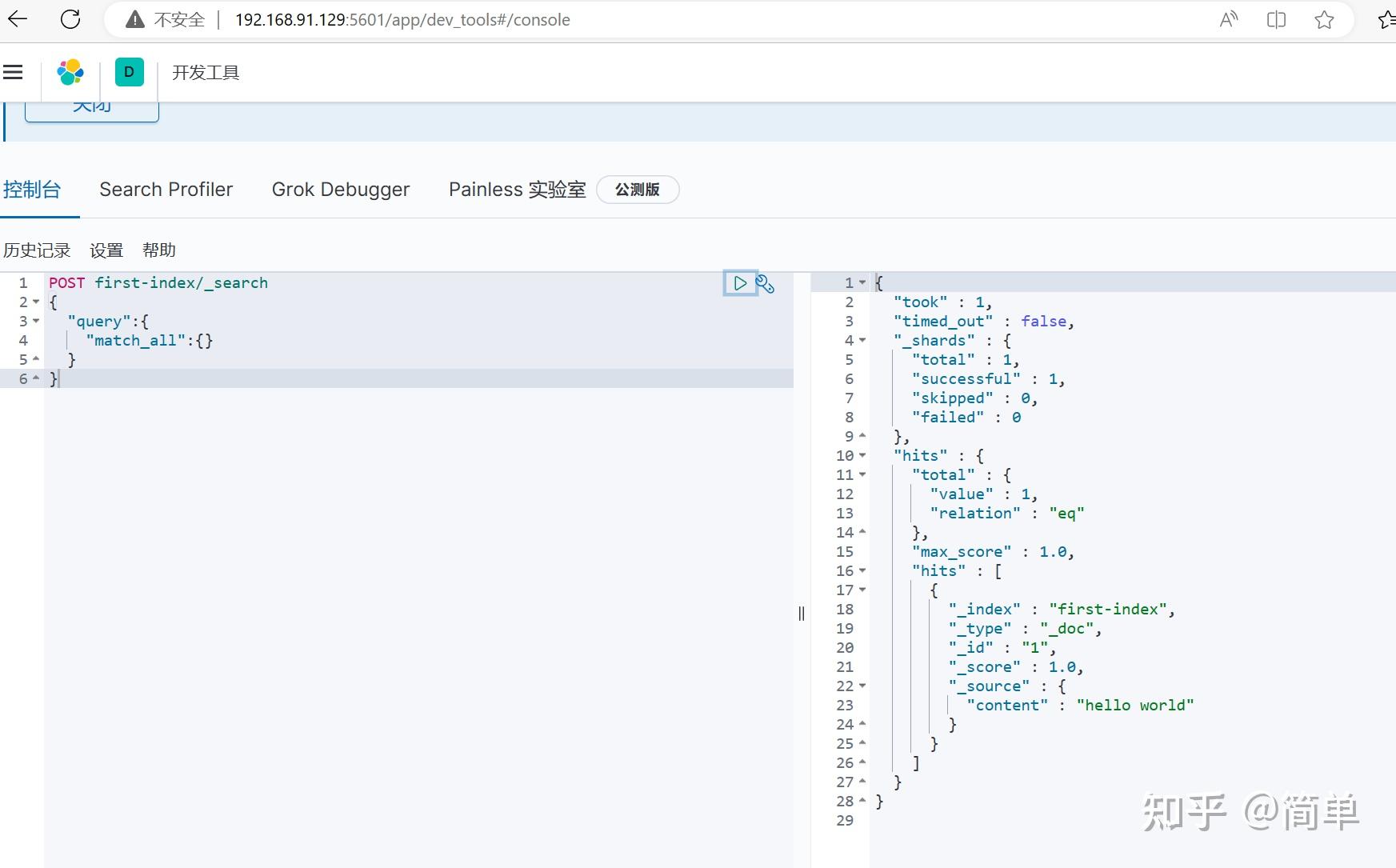Collapse line 2 query block fold arrow

click(x=35, y=302)
